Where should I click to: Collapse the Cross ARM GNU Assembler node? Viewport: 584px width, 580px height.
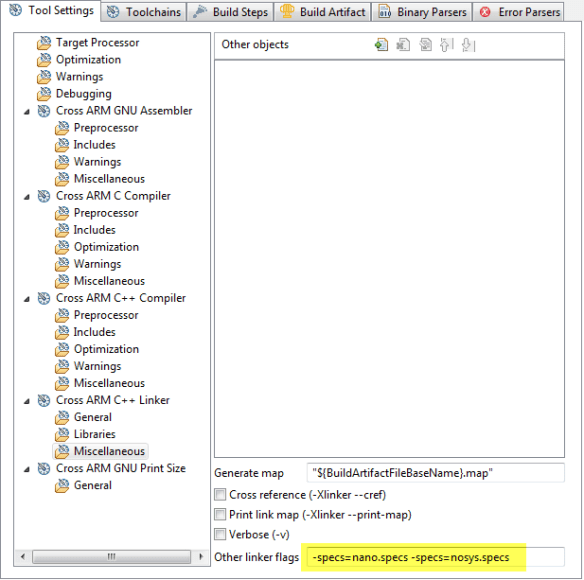pyautogui.click(x=27, y=111)
